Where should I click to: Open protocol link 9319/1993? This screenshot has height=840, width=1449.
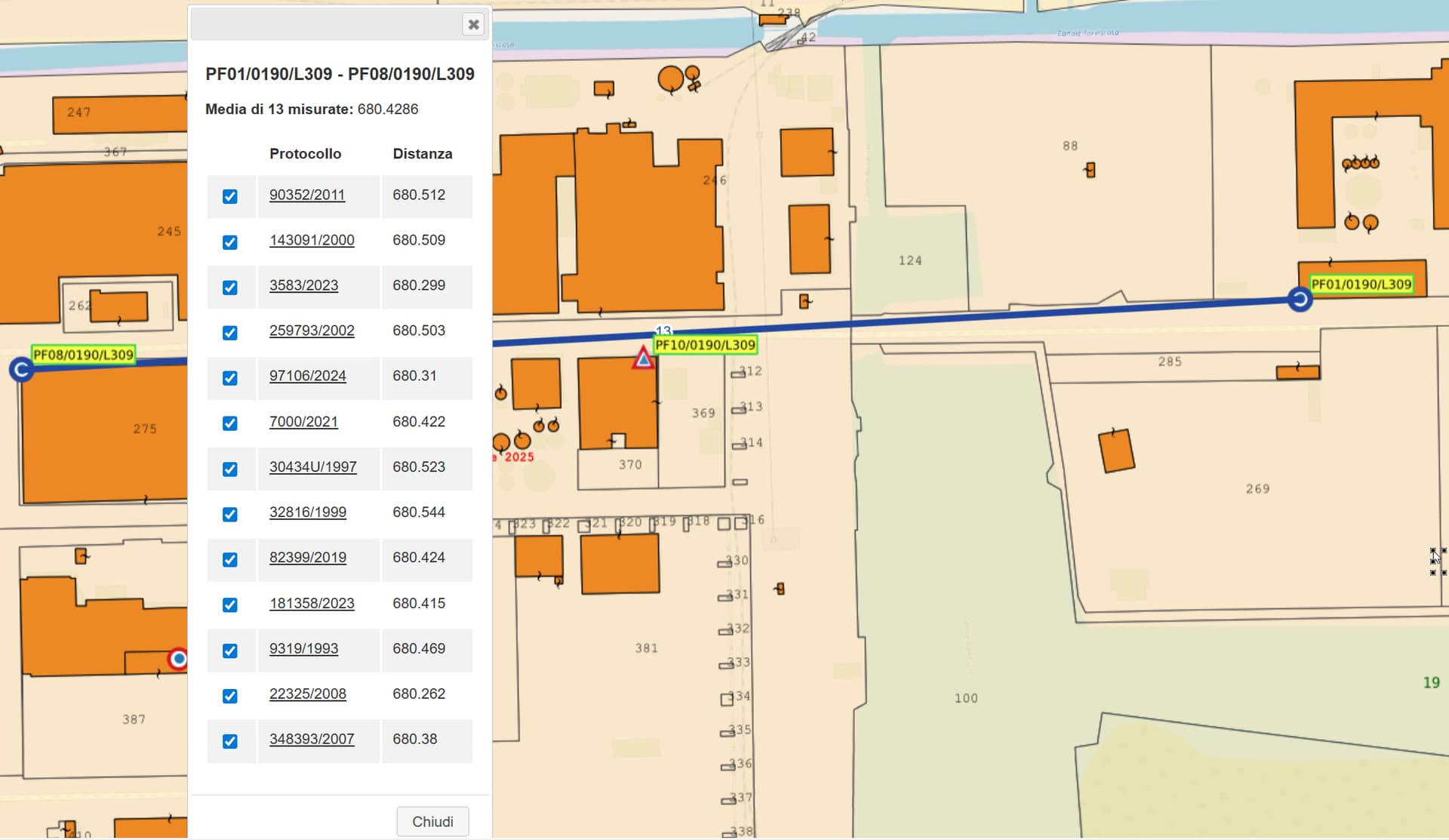(303, 648)
